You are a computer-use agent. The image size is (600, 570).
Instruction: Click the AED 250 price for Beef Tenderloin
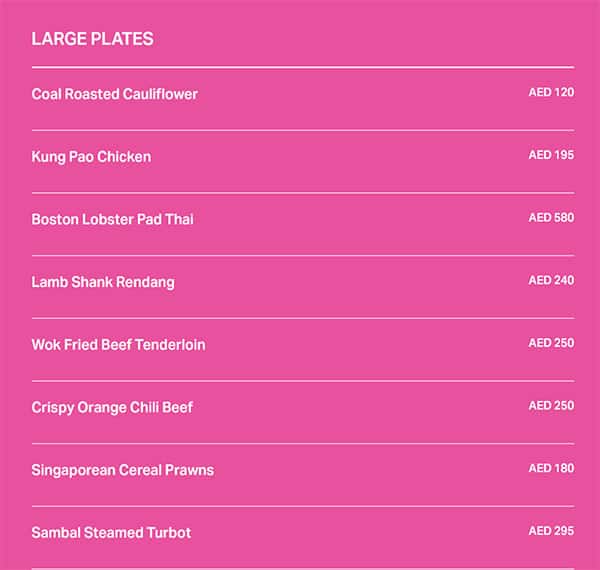tap(551, 343)
